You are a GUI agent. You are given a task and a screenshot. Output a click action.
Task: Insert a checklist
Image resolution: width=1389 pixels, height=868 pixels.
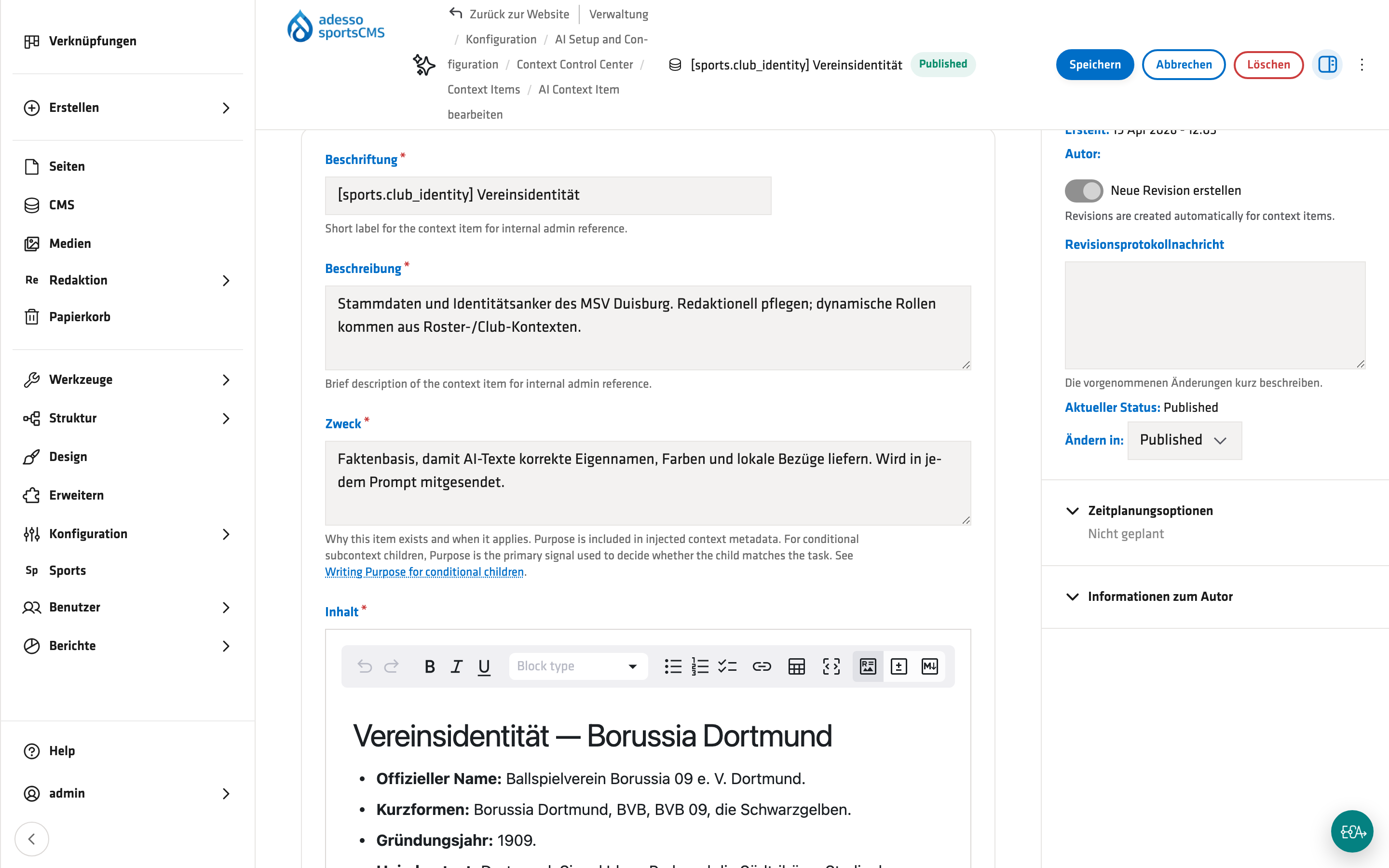point(727,666)
